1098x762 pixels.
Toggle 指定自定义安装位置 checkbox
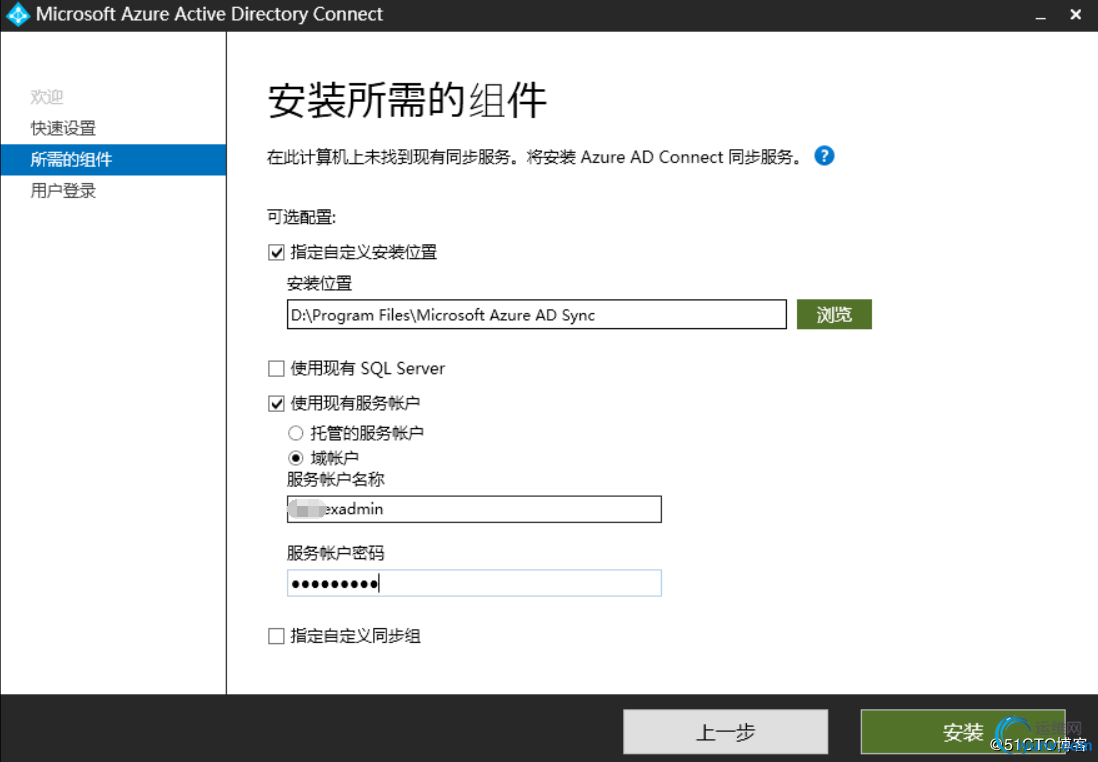(x=276, y=252)
